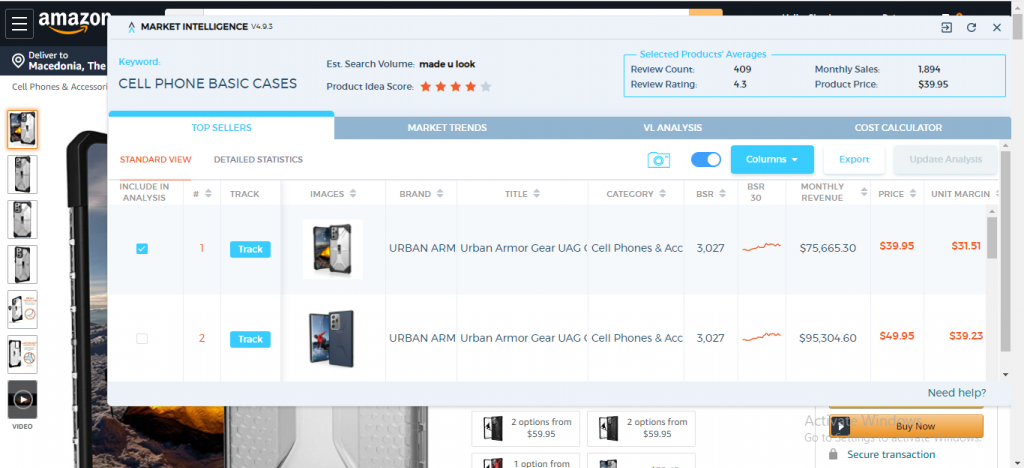
Task: Click the $75,665.30 monthly revenue cell
Action: (827, 248)
